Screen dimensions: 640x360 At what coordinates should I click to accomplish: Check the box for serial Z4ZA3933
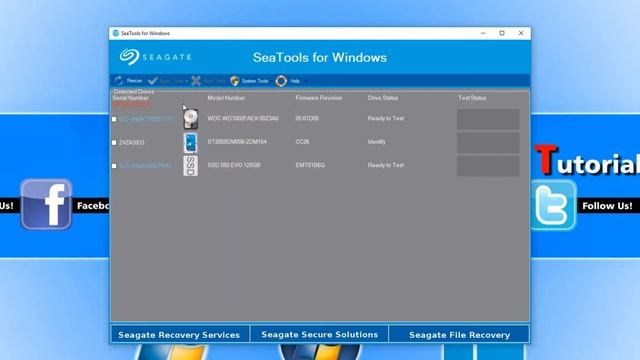(x=114, y=142)
